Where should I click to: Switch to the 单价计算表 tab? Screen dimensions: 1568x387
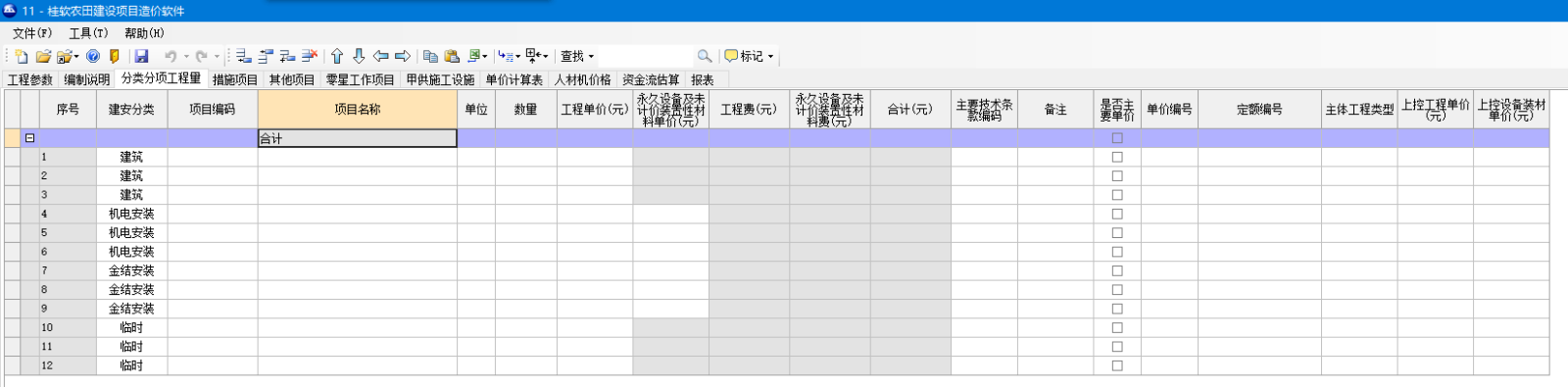click(x=514, y=80)
